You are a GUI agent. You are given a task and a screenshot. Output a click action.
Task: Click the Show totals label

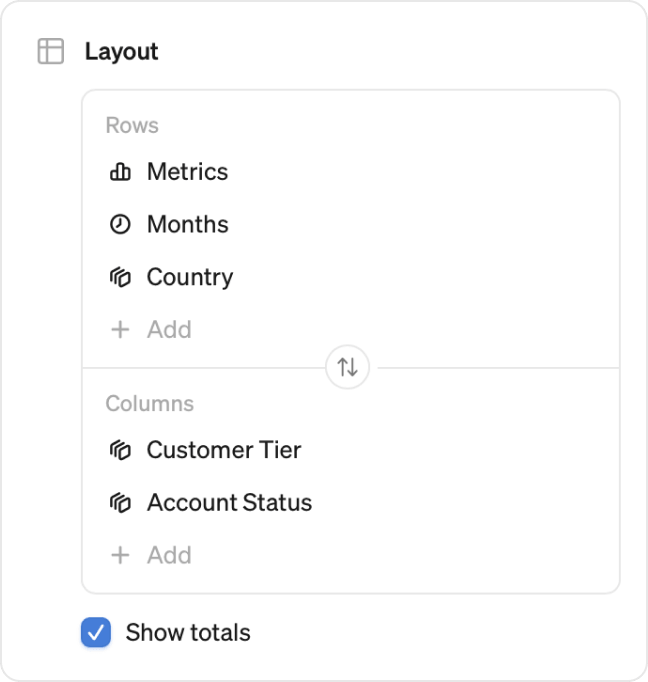(188, 632)
